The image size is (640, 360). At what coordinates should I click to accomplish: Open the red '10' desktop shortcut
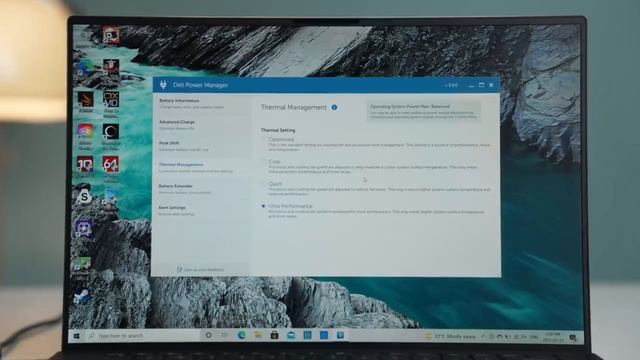pos(85,164)
